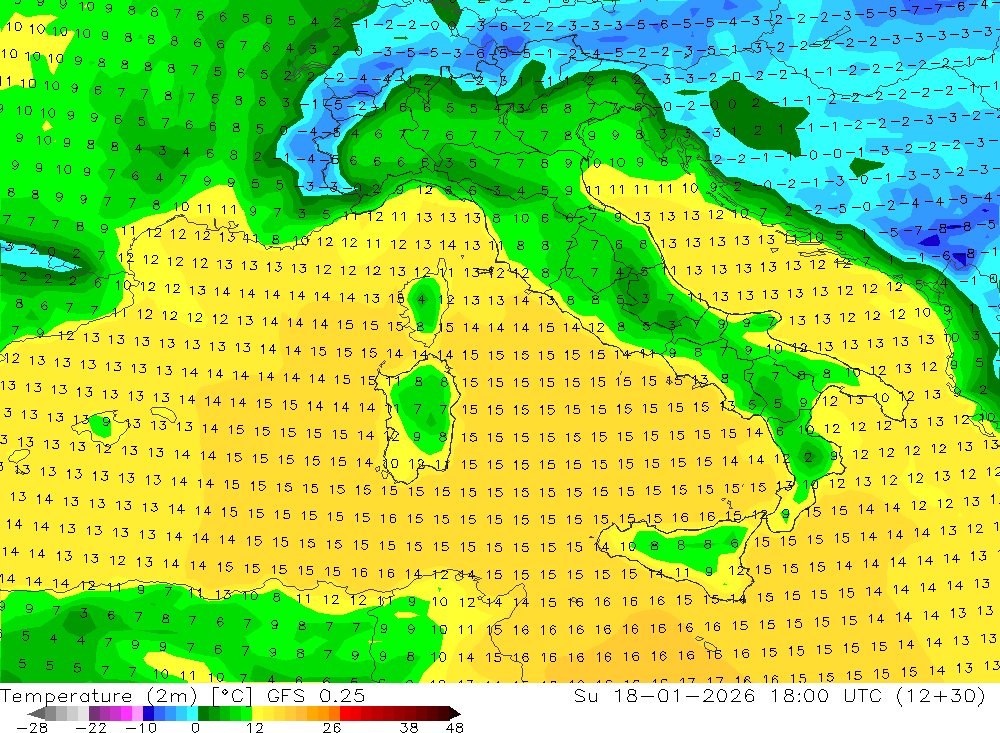Click the '0' legend scale label

195,728
